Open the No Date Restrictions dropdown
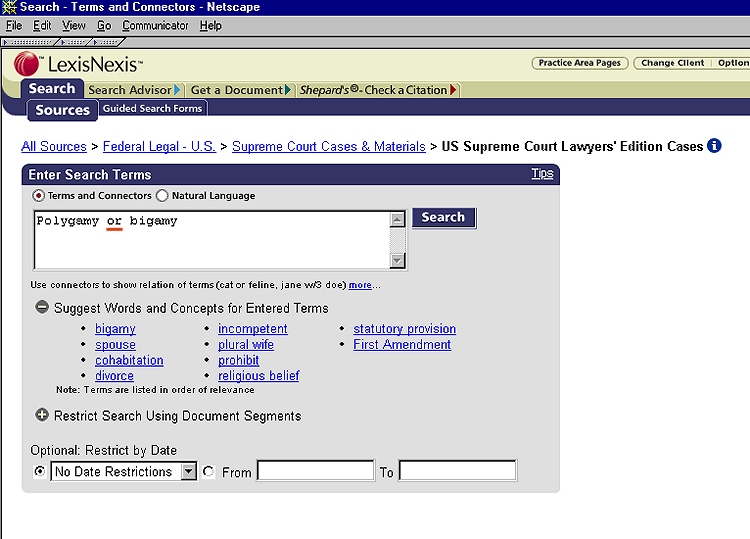Screen dimensions: 750x539 [x=189, y=472]
